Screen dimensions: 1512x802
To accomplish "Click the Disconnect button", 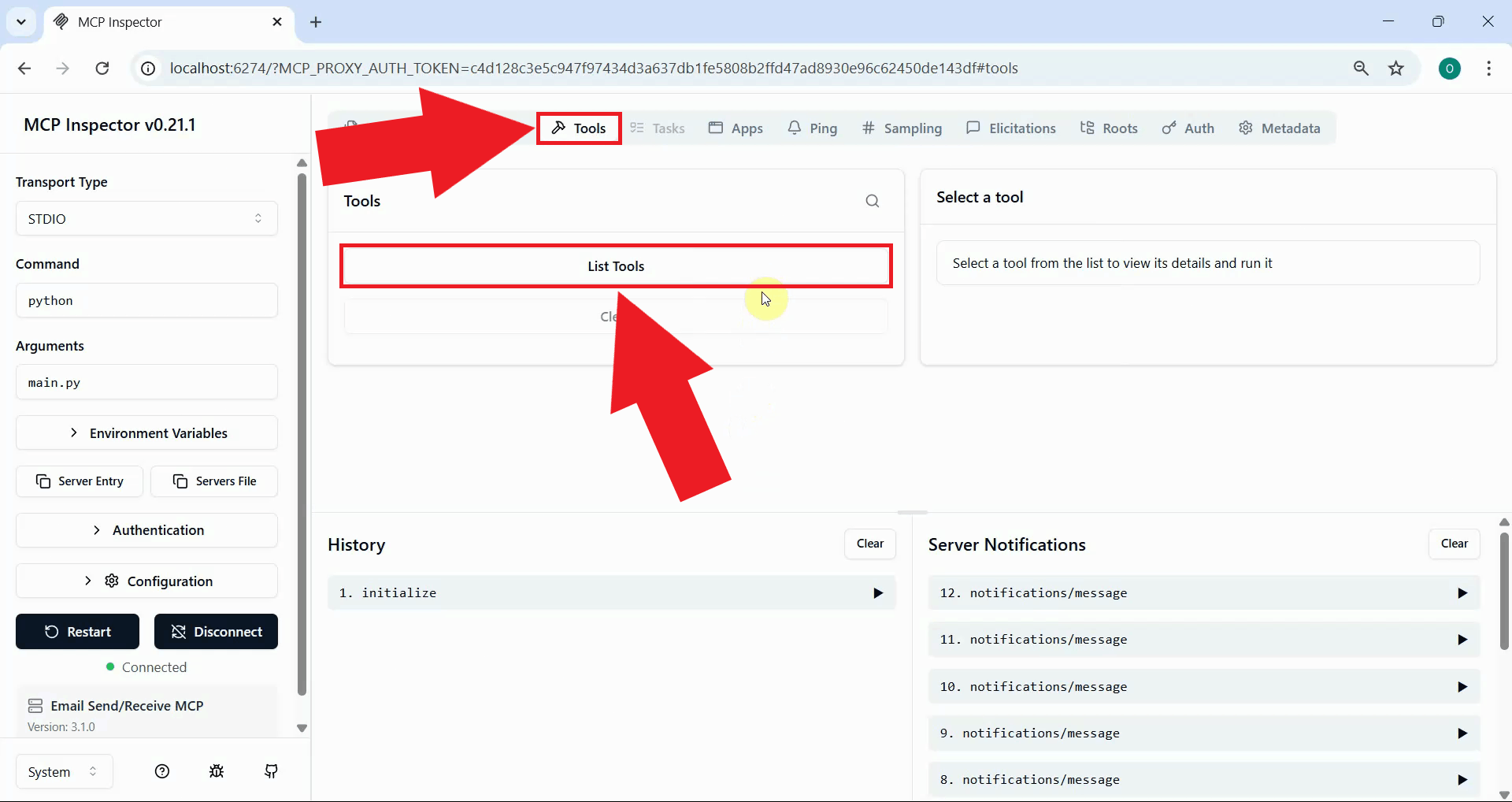I will tap(216, 631).
